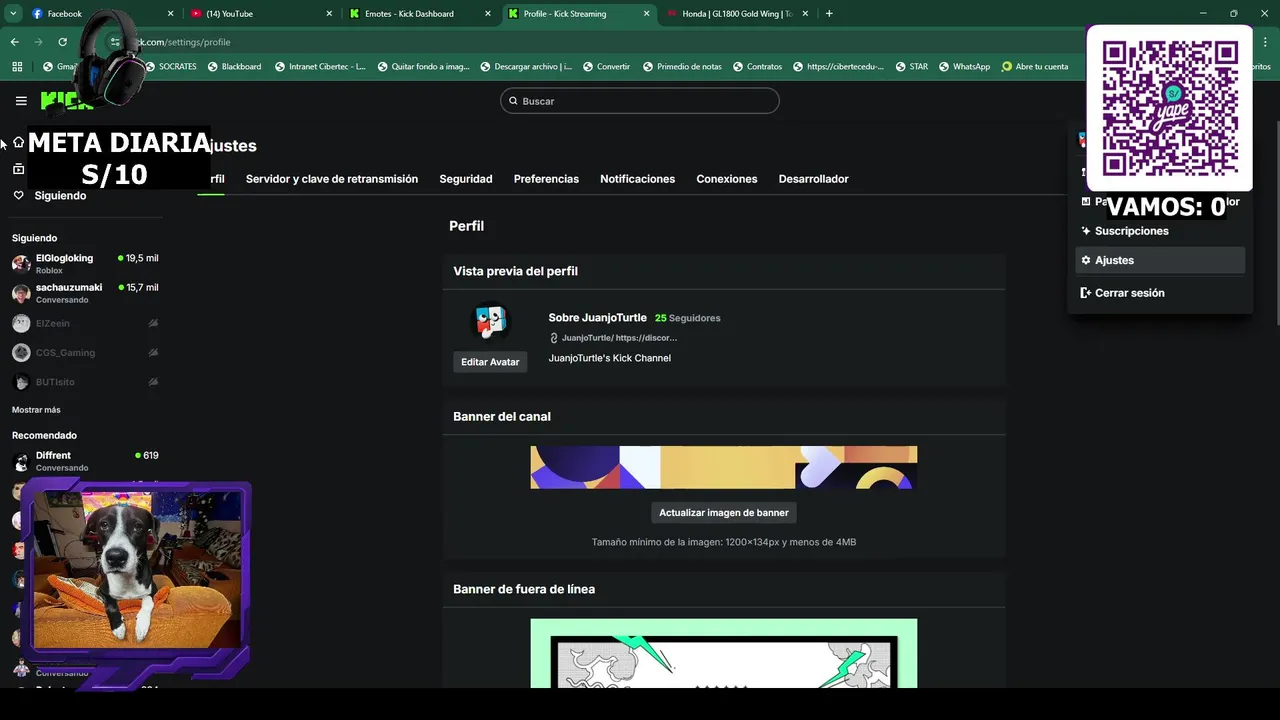This screenshot has height=720, width=1280.
Task: Open the STAR bookmark
Action: 911,66
